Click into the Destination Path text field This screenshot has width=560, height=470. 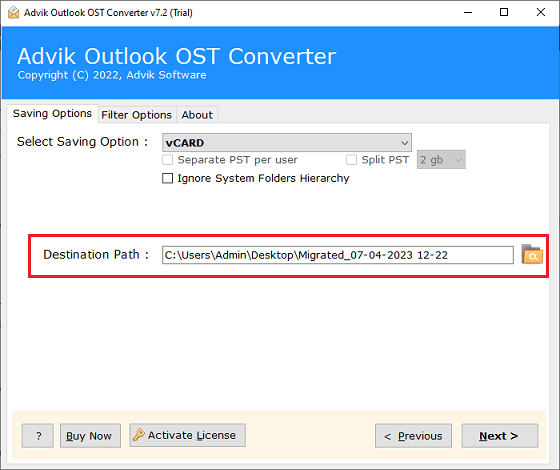(338, 255)
